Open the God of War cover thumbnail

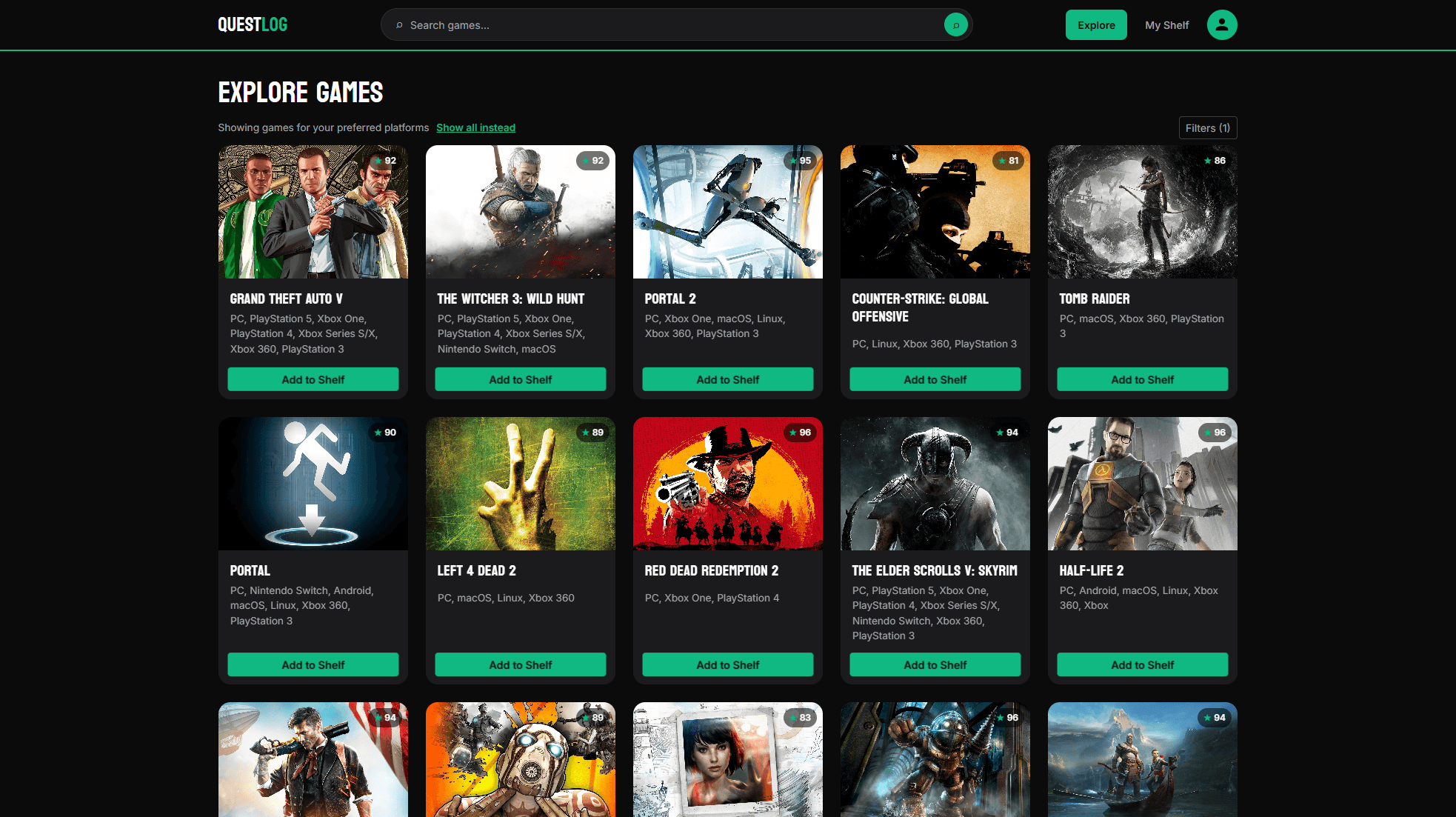(x=1143, y=759)
